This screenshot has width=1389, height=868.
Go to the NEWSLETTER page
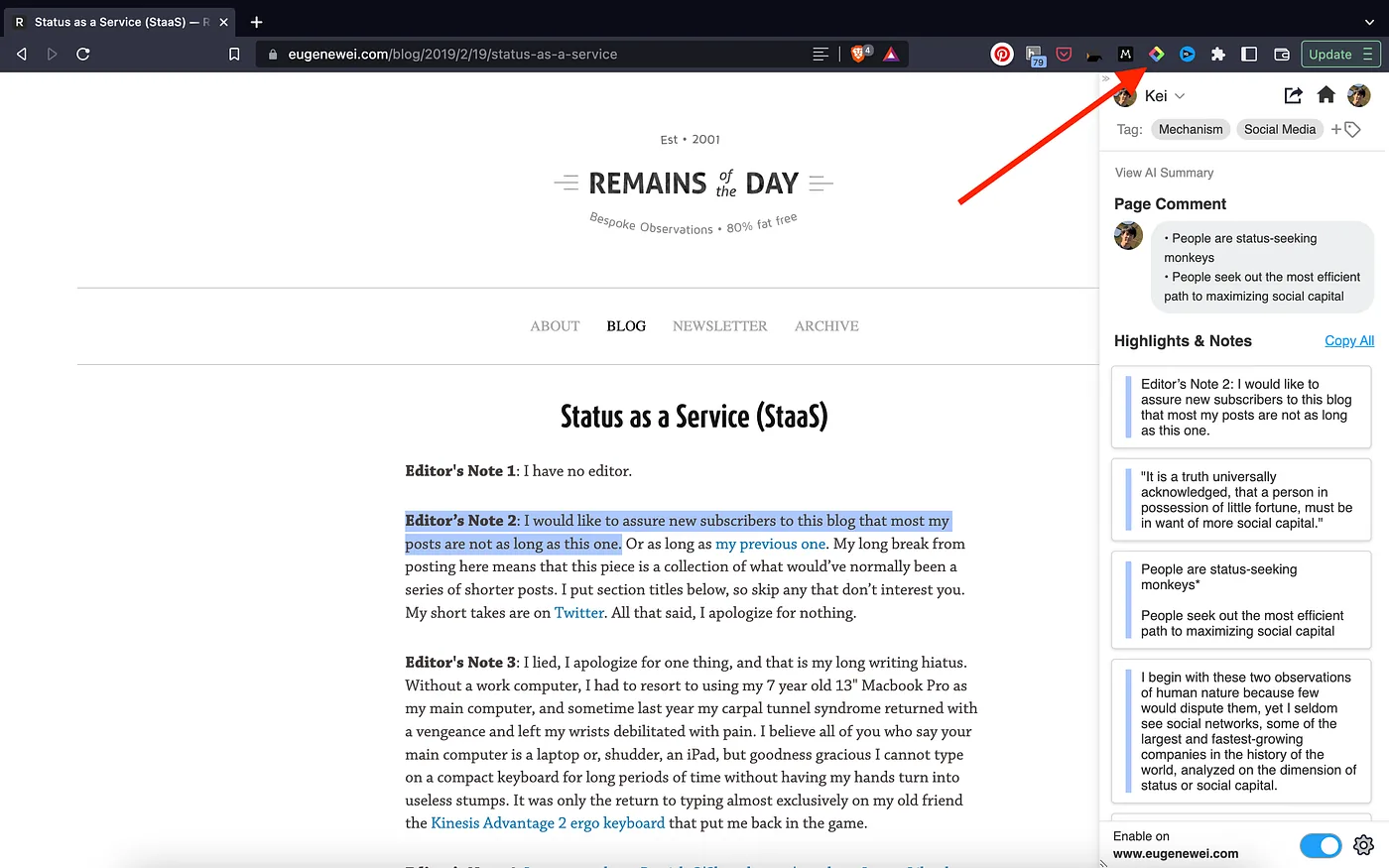coord(720,326)
